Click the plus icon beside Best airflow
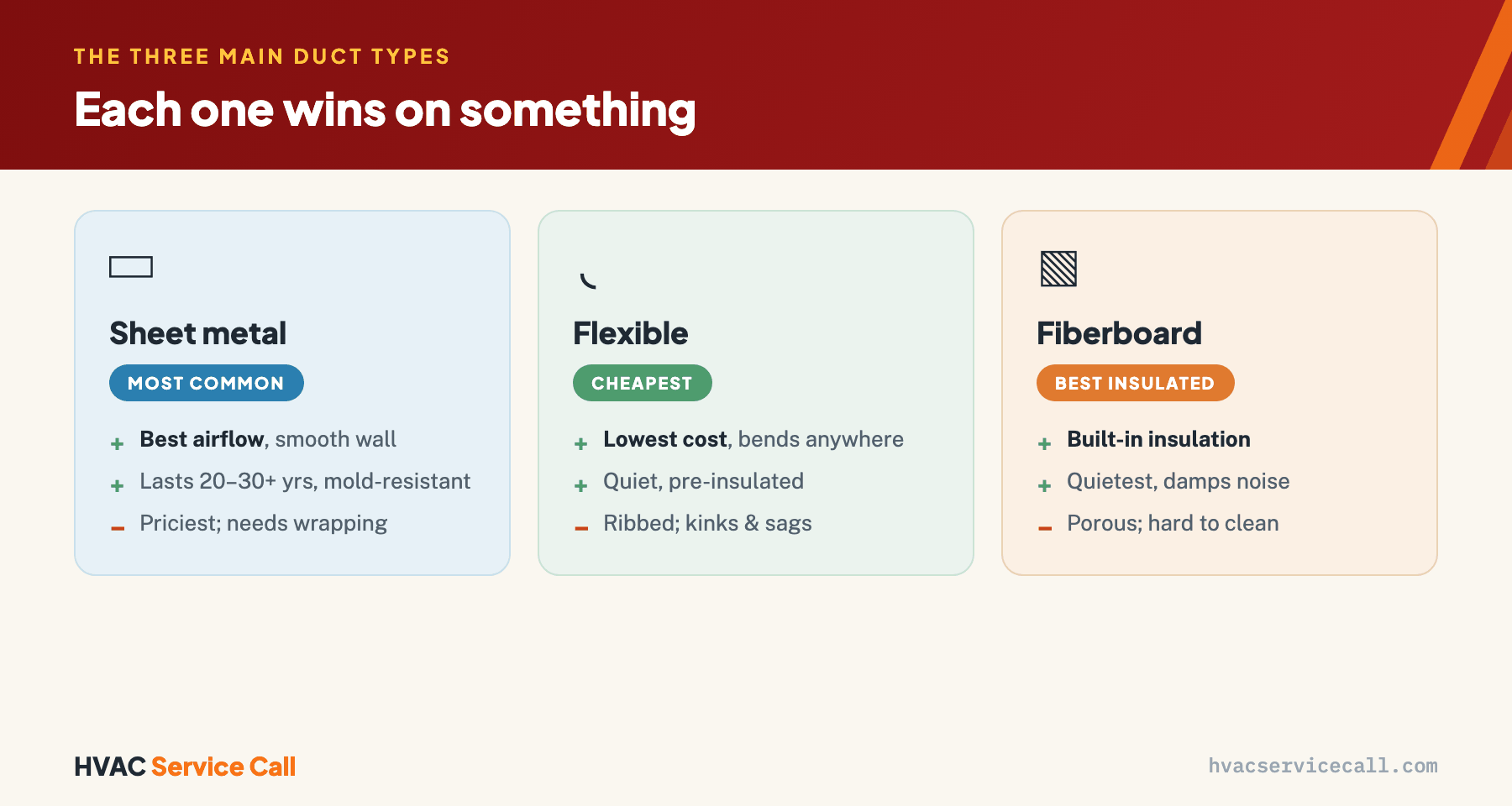This screenshot has width=1512, height=806. point(118,443)
